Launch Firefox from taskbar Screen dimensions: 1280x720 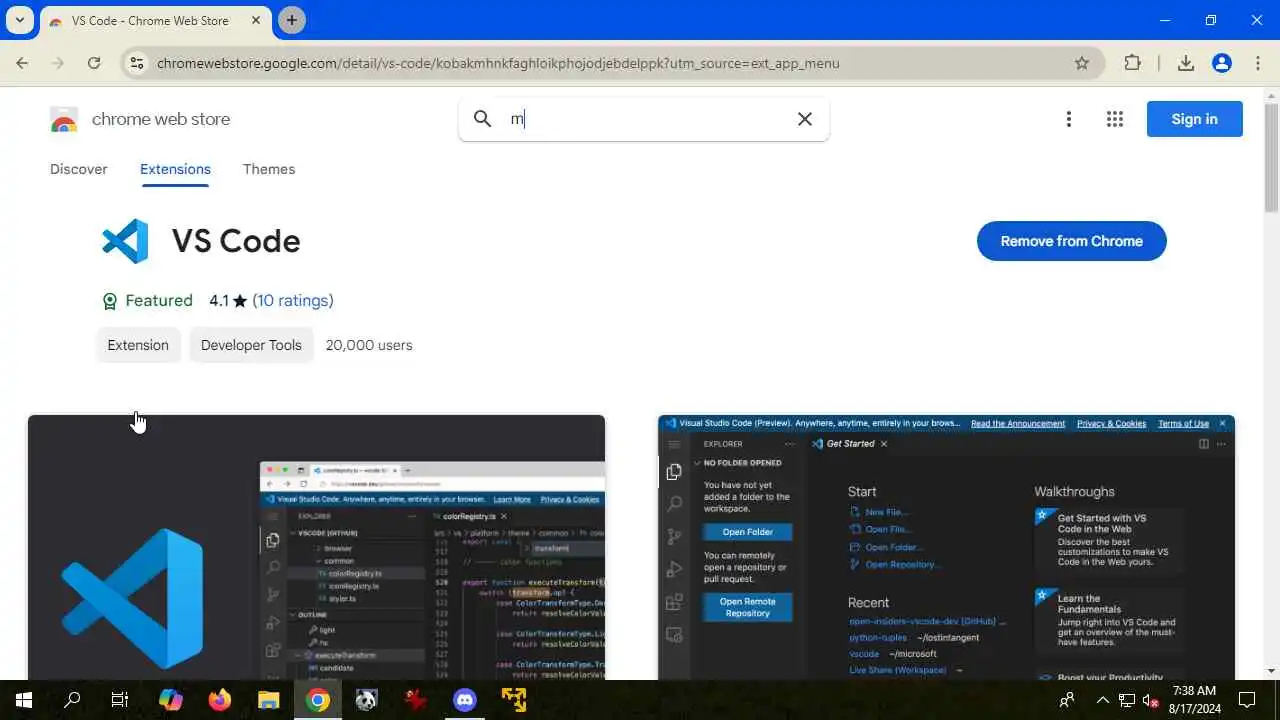[220, 700]
